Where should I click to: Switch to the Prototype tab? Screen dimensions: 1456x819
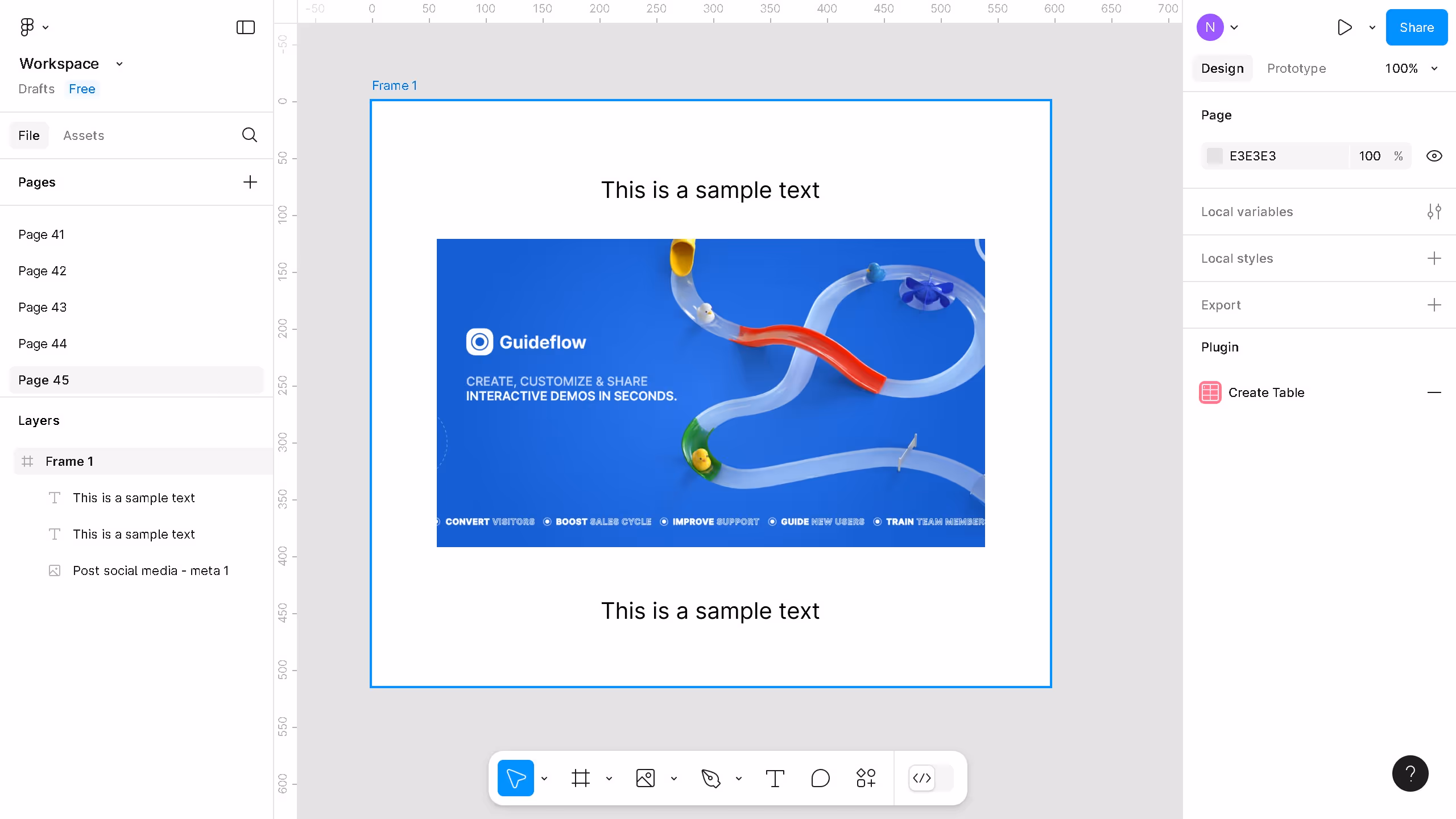[1296, 68]
